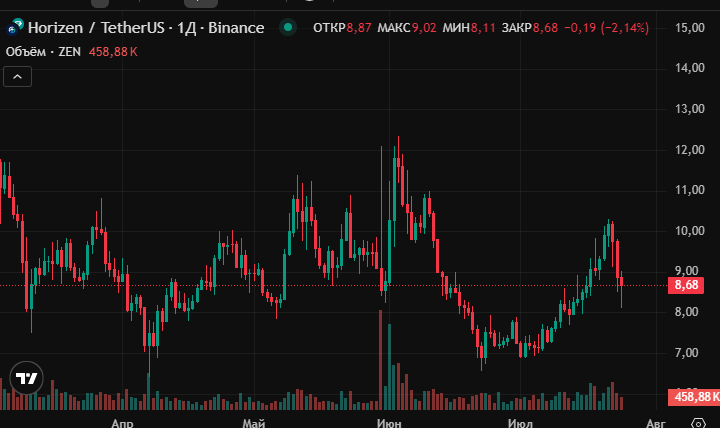This screenshot has width=720, height=428.
Task: Click the Май date axis label
Action: coord(254,423)
